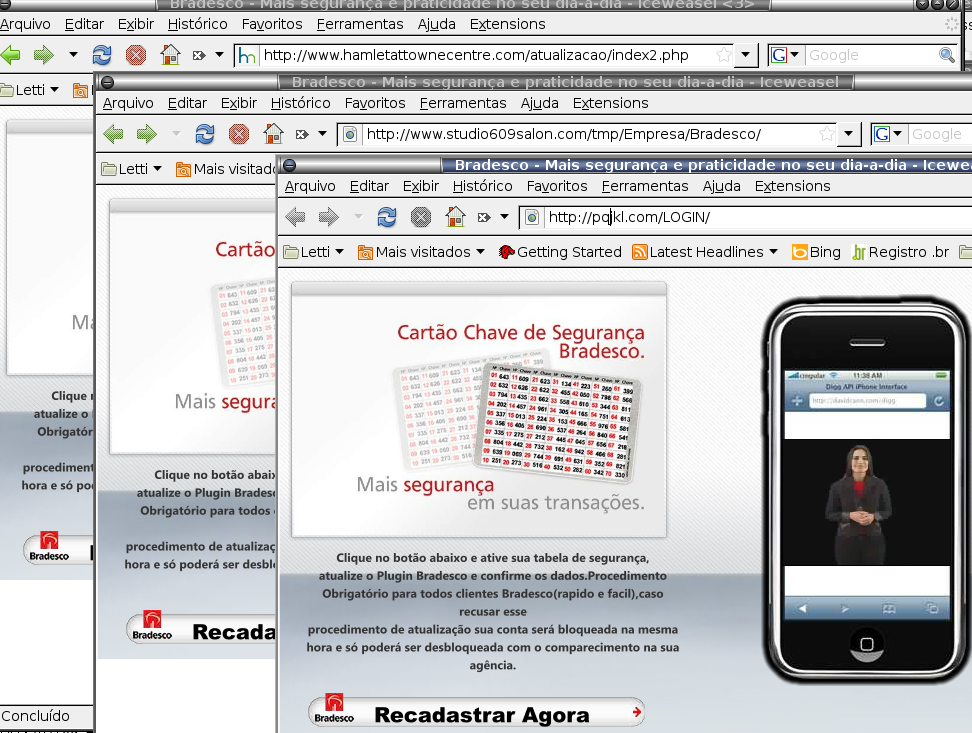
Task: Open Exibir menu in hamletattownecentre window
Action: pyautogui.click(x=136, y=24)
